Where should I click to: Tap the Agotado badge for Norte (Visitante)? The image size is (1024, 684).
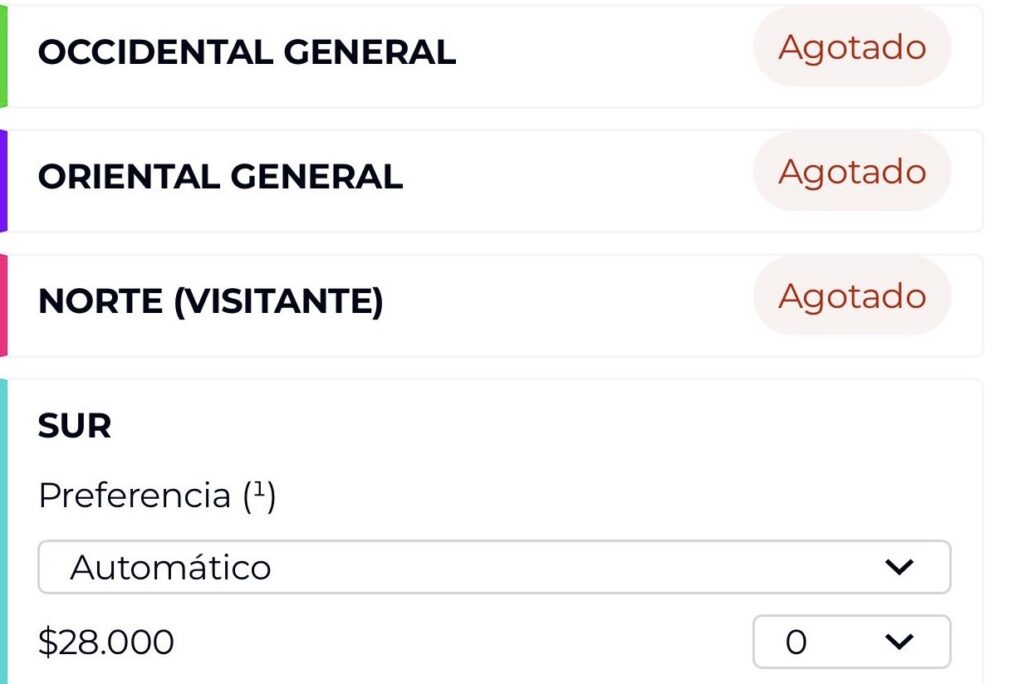tap(852, 296)
